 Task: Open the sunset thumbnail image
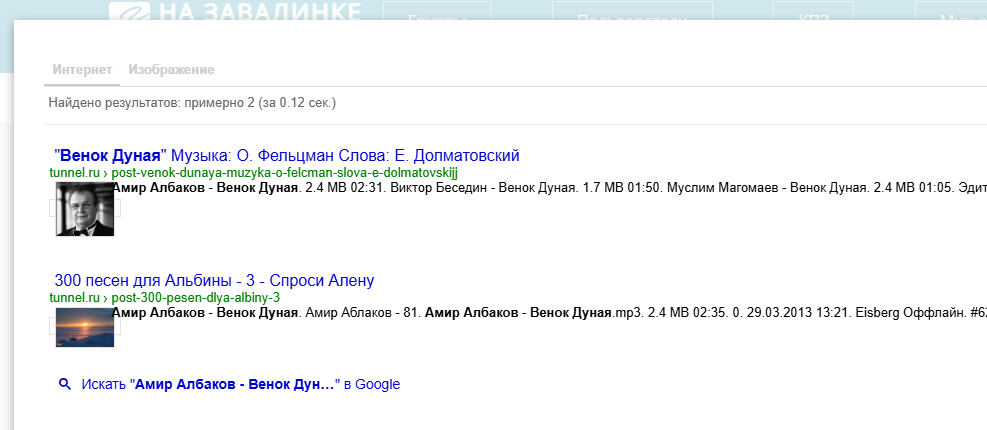pos(85,327)
